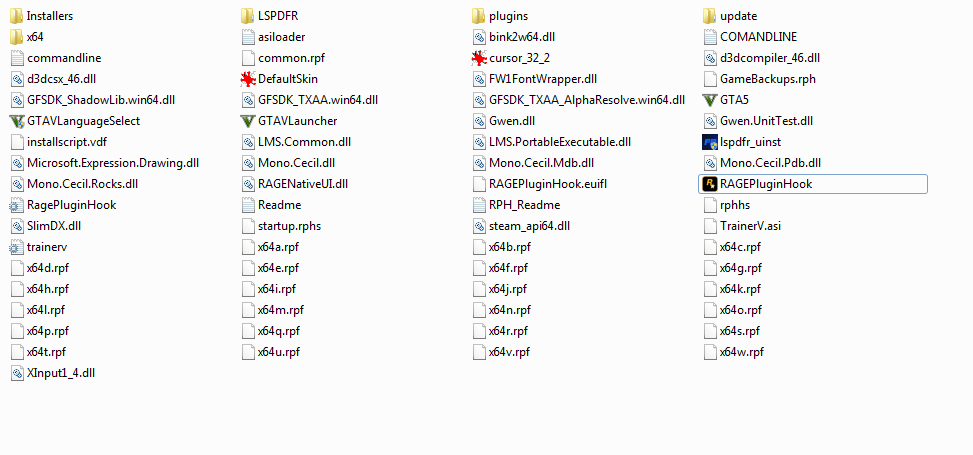Select the RagePluginHook configuration gear icon

pyautogui.click(x=17, y=205)
